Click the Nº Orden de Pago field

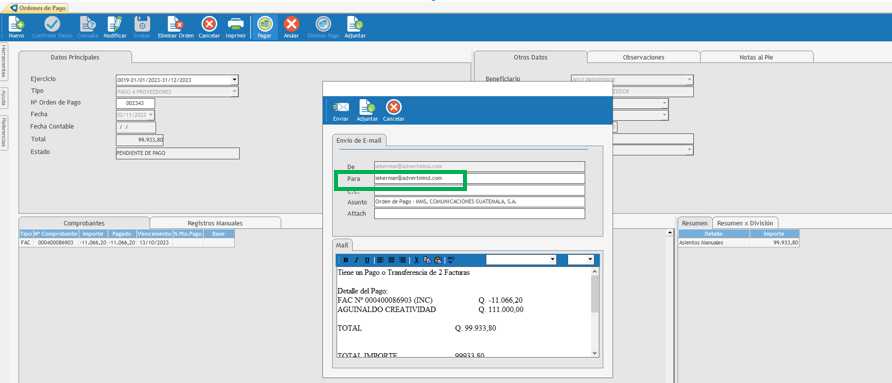pos(135,104)
